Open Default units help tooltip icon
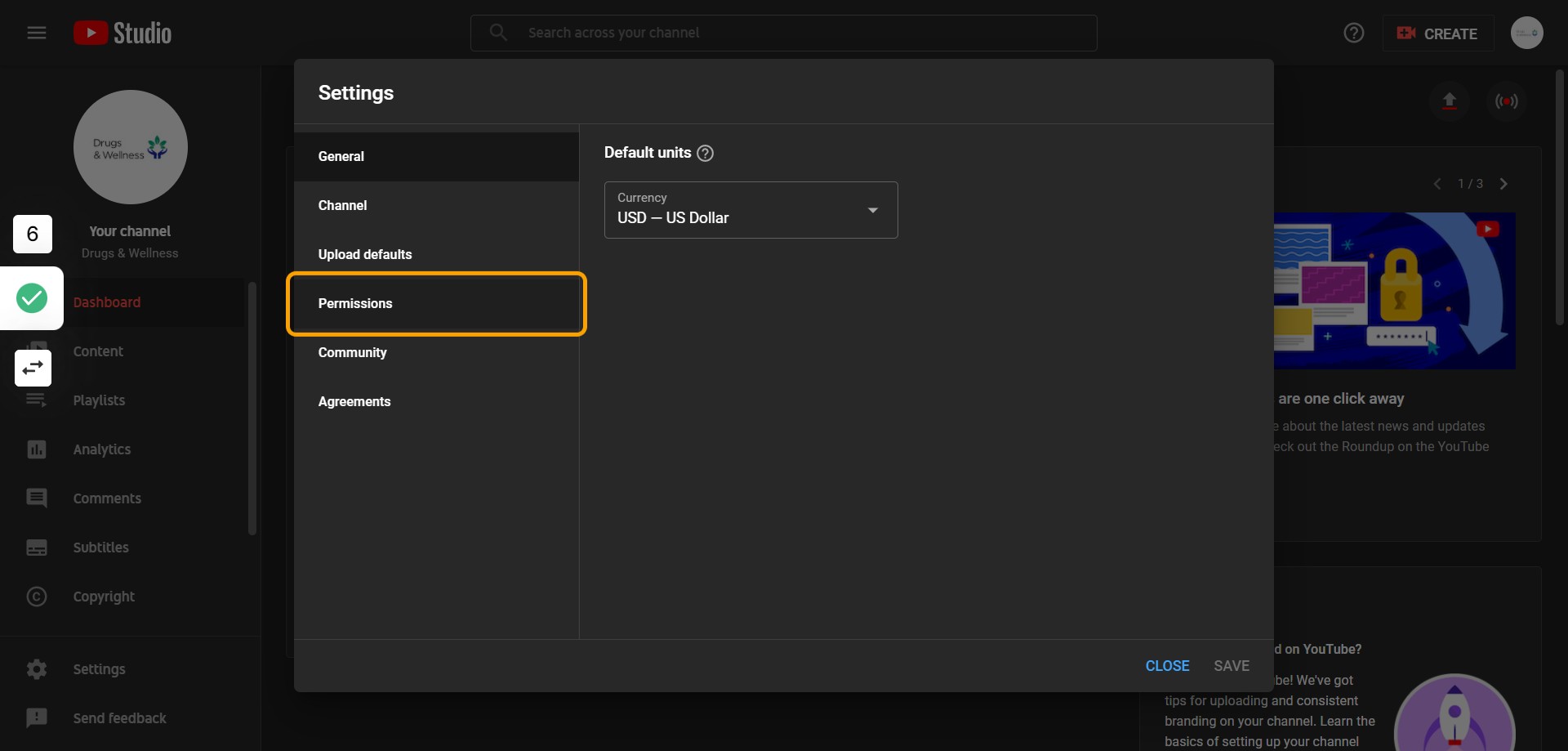 click(706, 153)
